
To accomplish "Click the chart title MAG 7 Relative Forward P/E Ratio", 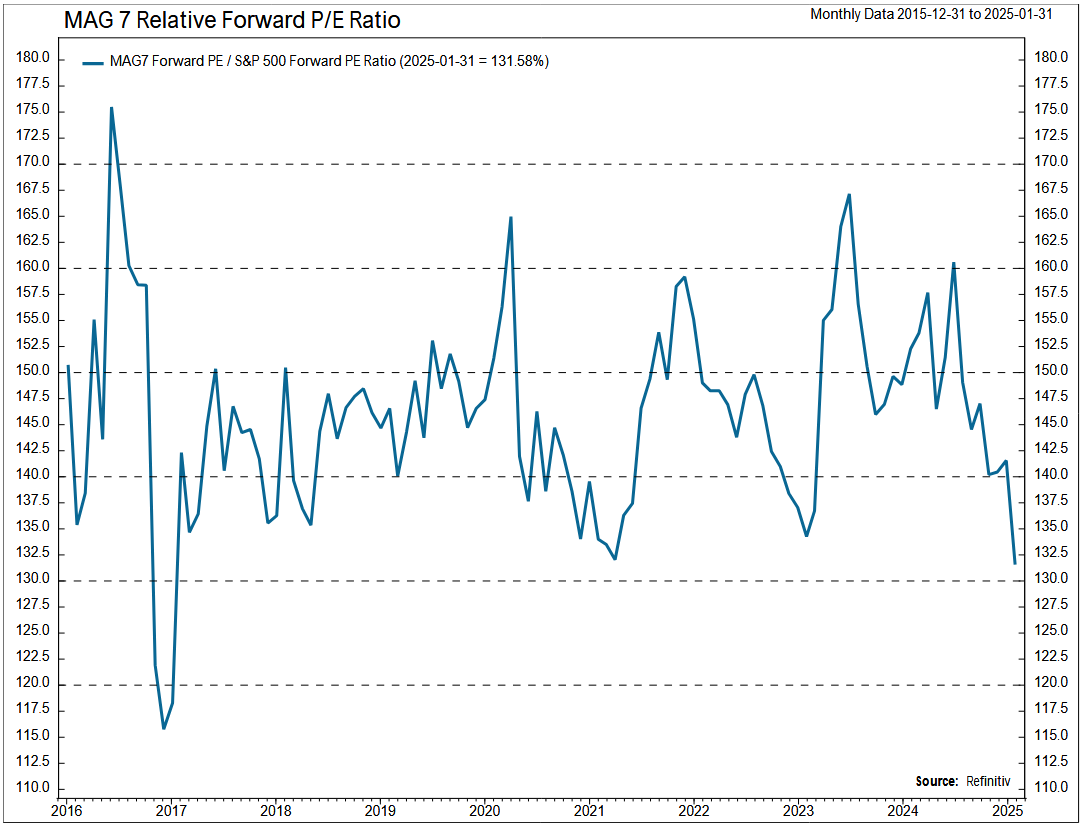I will [x=232, y=20].
